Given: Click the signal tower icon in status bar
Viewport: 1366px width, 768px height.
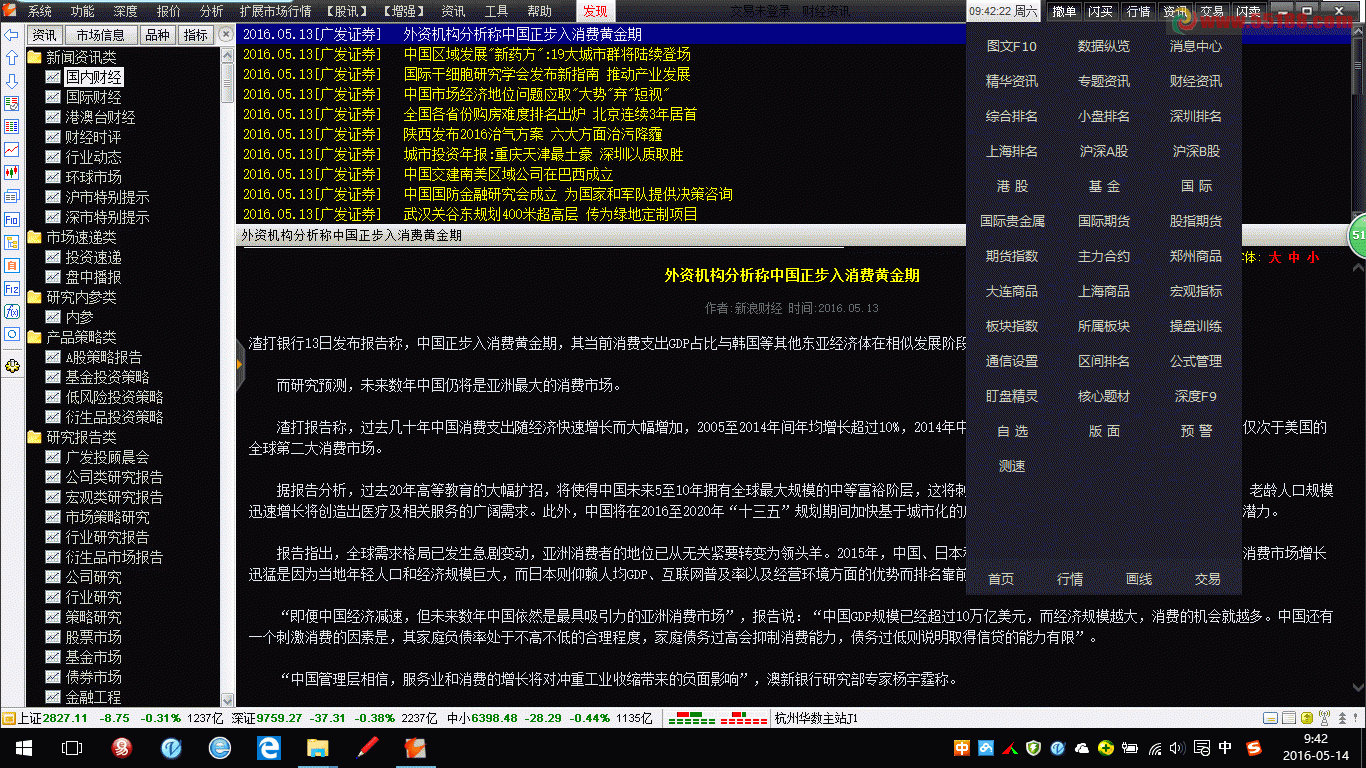Looking at the screenshot, I should click(1324, 718).
